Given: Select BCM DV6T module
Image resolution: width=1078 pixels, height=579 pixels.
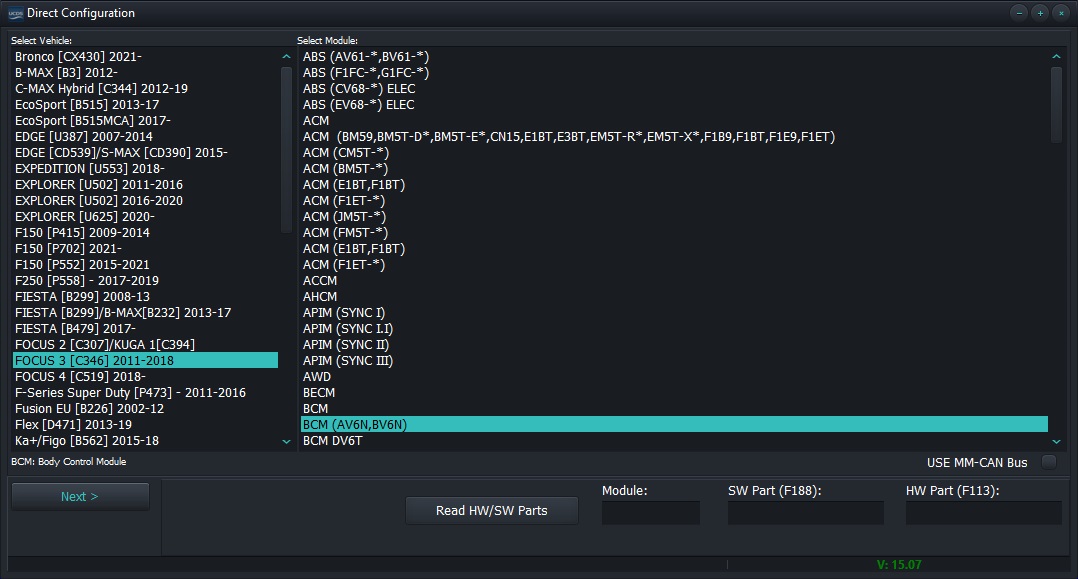Looking at the screenshot, I should coord(674,441).
